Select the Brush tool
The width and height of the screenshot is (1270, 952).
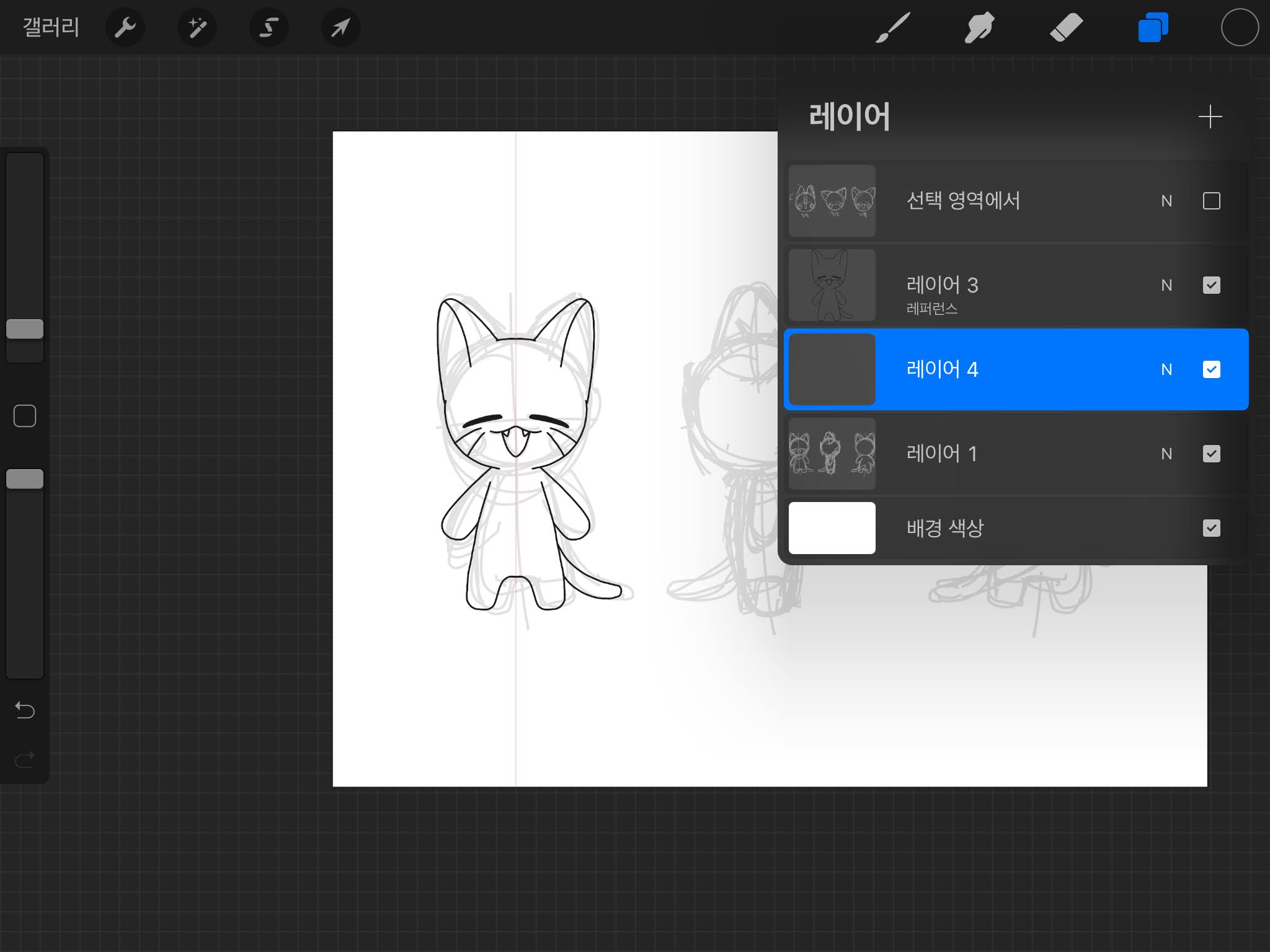click(x=893, y=27)
